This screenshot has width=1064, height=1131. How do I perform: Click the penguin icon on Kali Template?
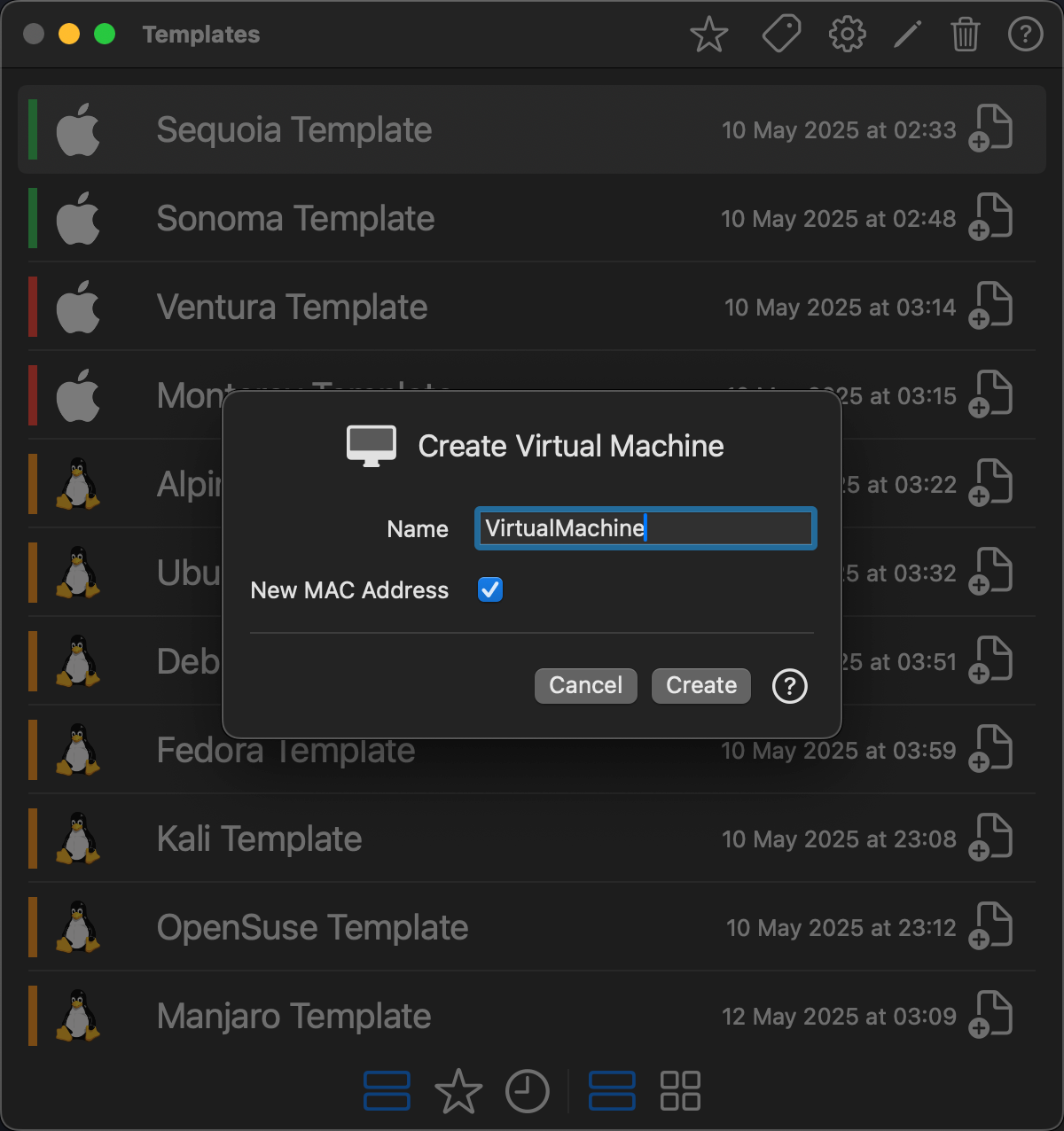pos(78,838)
